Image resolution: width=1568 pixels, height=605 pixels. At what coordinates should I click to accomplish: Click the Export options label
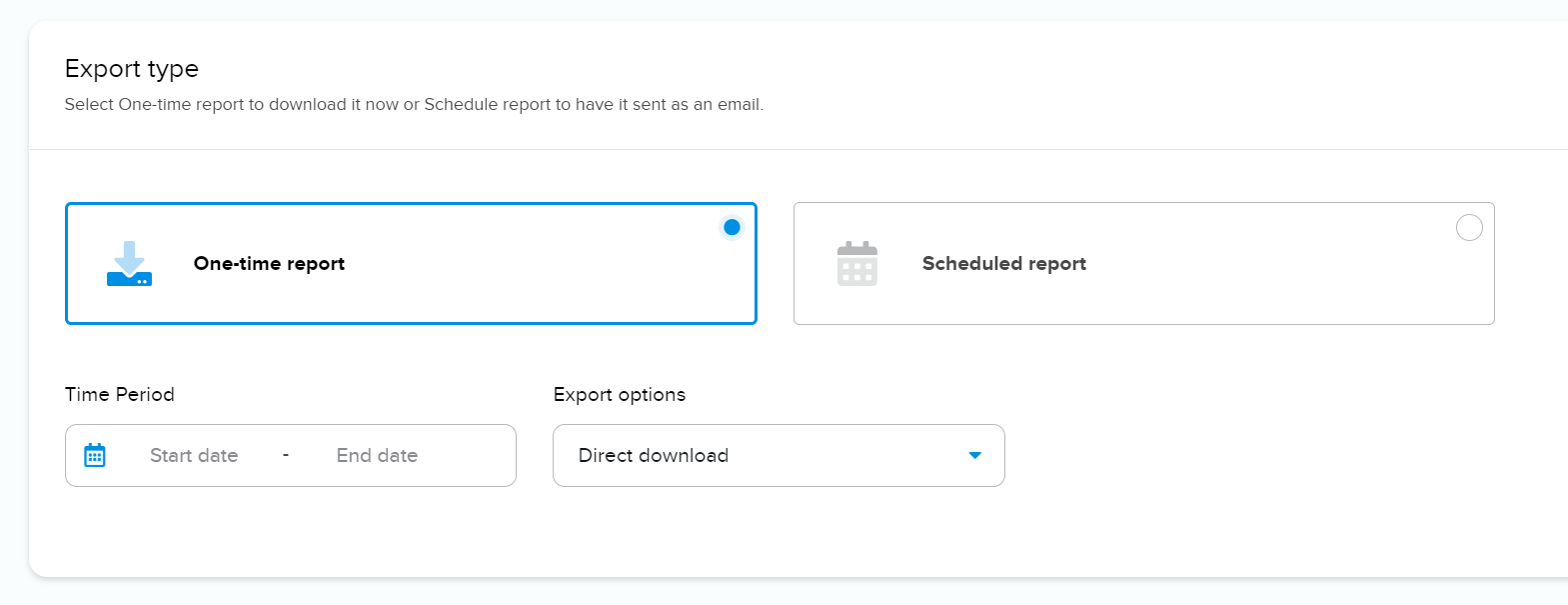pos(620,394)
